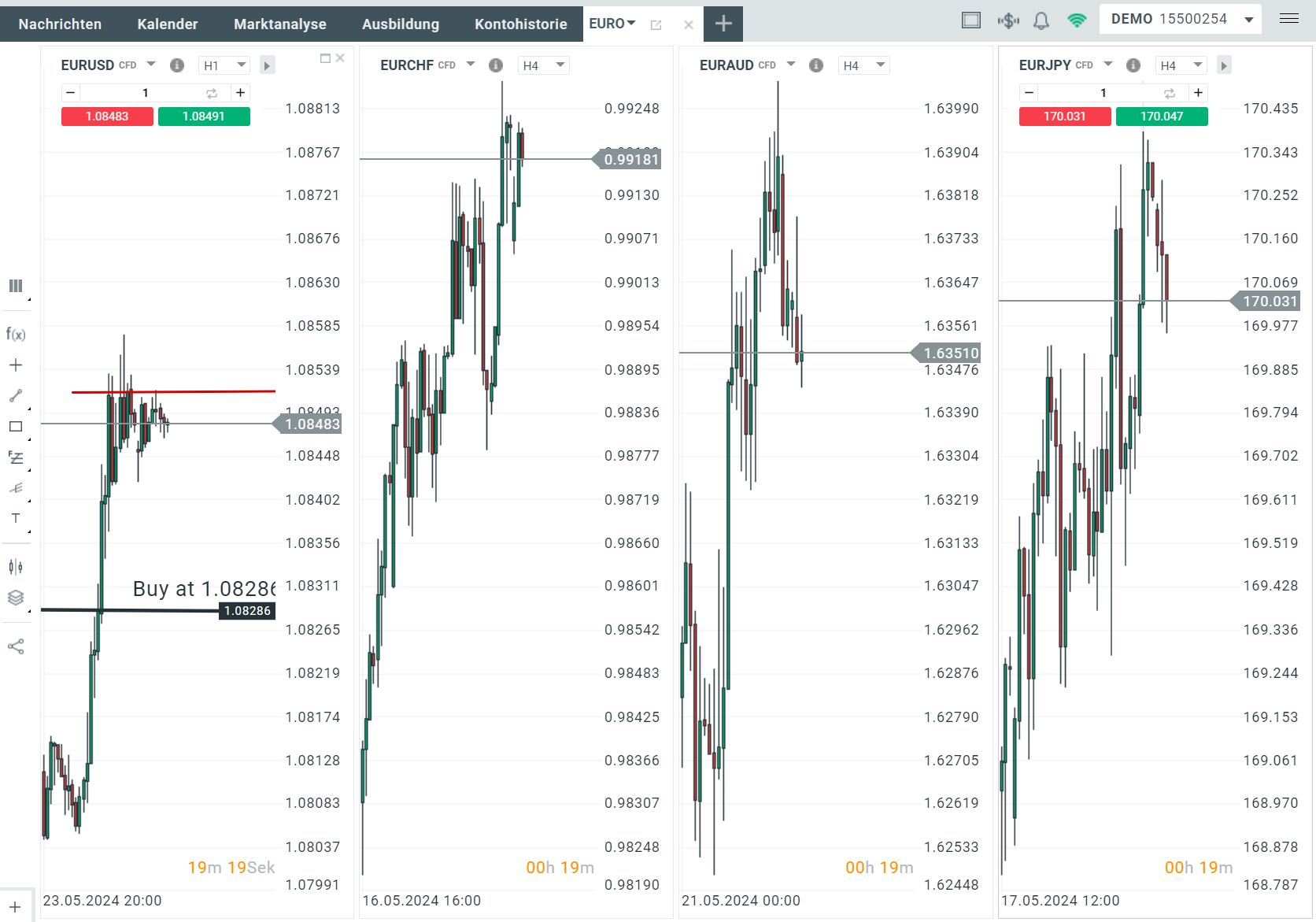Select the trendline drawing tool
The width and height of the screenshot is (1316, 922).
15,395
